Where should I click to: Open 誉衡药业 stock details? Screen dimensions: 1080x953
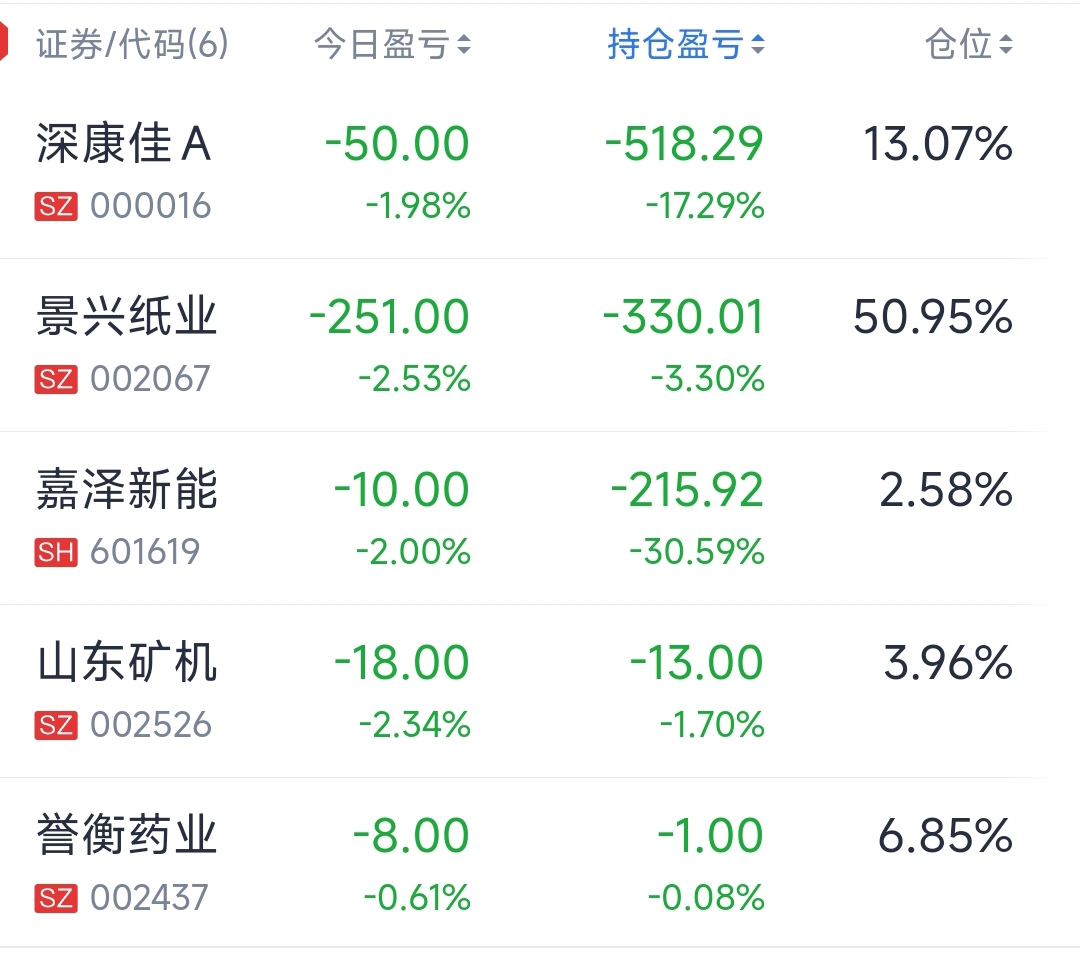[525, 863]
